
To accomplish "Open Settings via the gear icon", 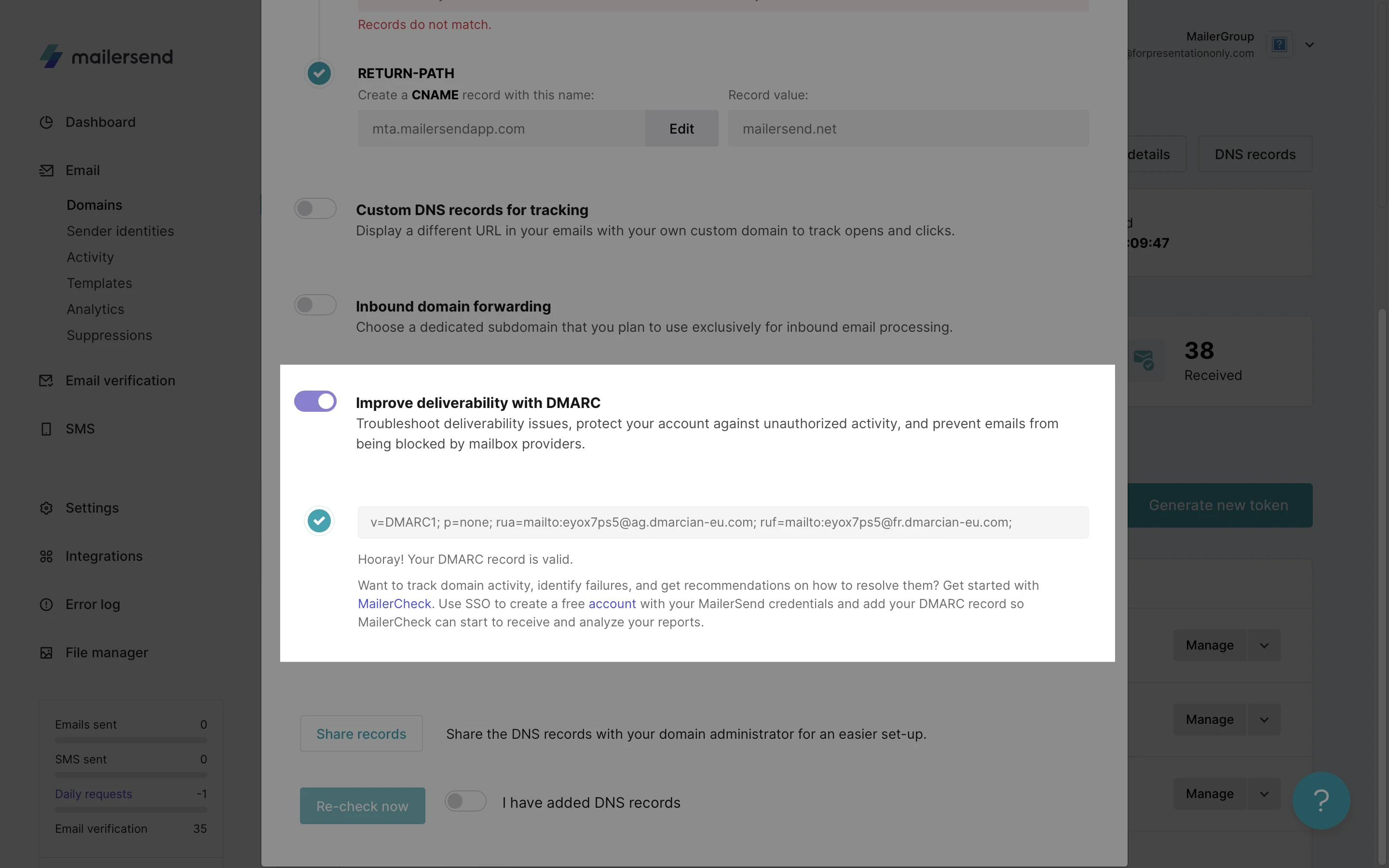I will click(46, 508).
